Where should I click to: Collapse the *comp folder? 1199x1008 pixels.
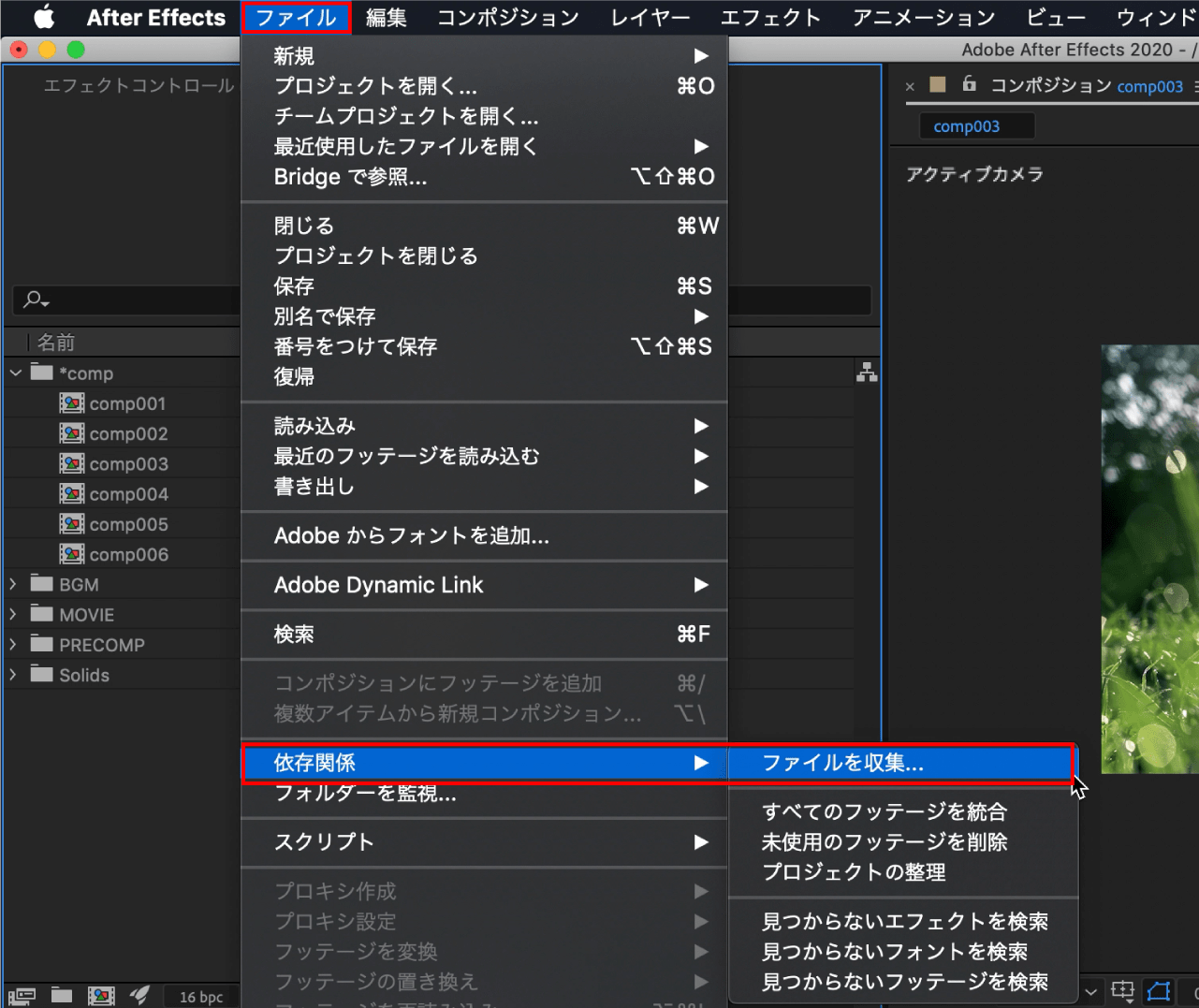click(15, 373)
